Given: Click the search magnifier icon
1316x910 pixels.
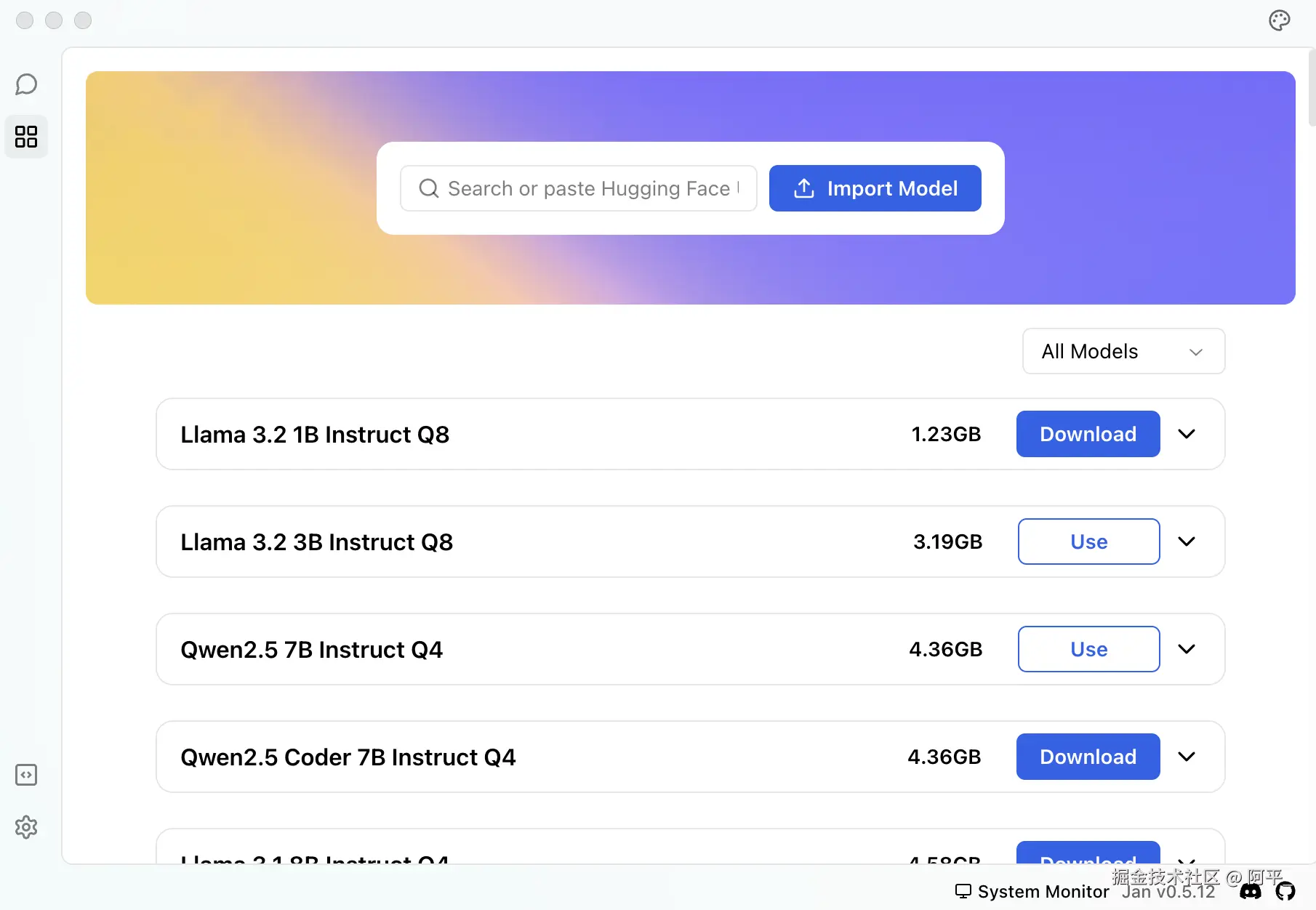Looking at the screenshot, I should click(x=429, y=188).
